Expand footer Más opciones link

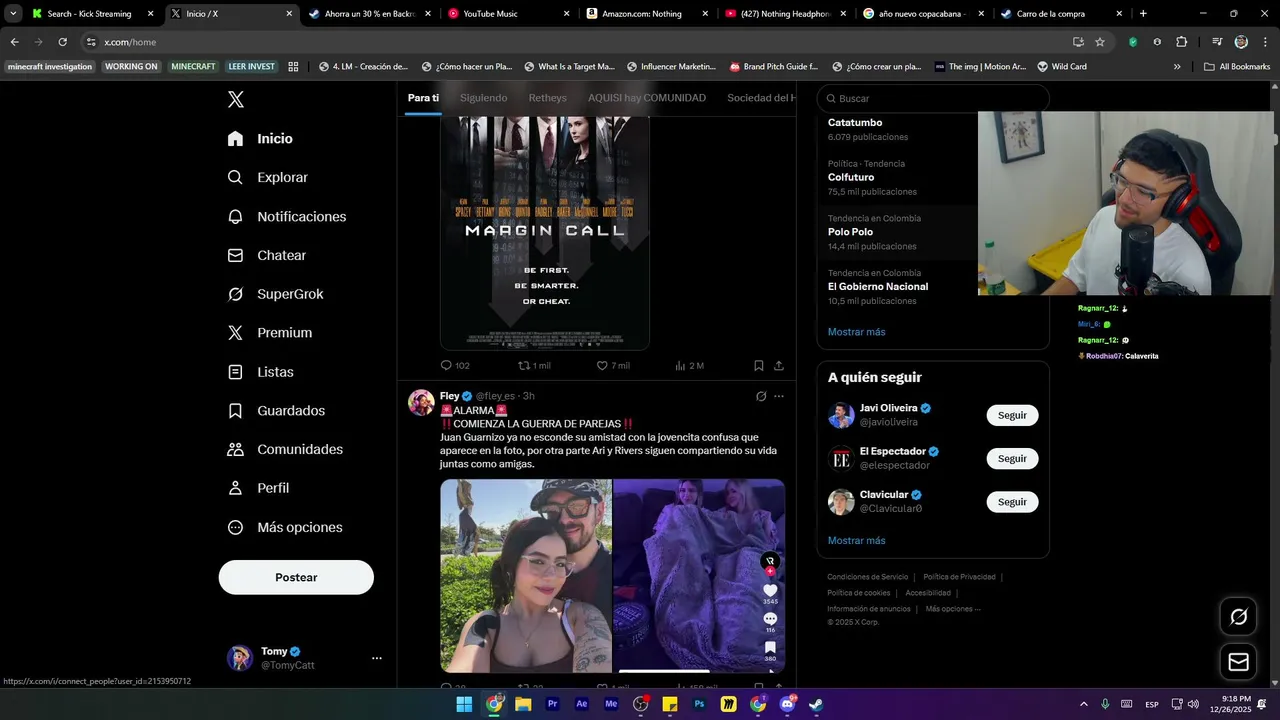coord(953,609)
